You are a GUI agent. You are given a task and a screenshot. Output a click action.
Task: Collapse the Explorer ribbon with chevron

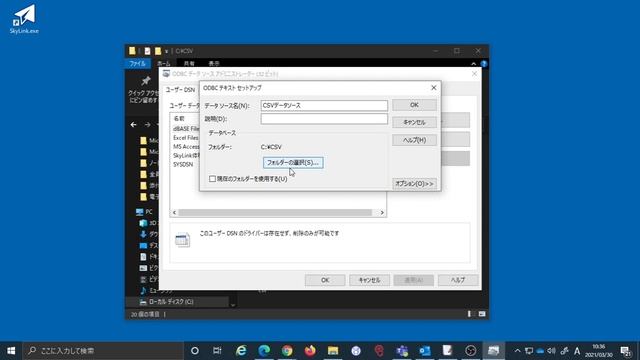click(x=473, y=64)
